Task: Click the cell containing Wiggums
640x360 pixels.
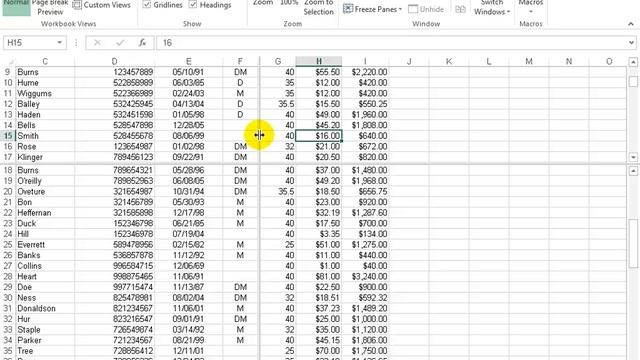Action: tap(45, 93)
